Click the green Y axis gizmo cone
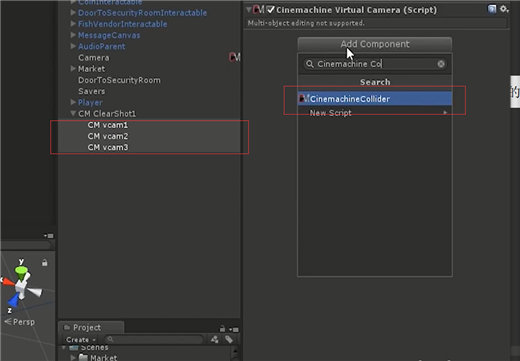 pyautogui.click(x=22, y=272)
